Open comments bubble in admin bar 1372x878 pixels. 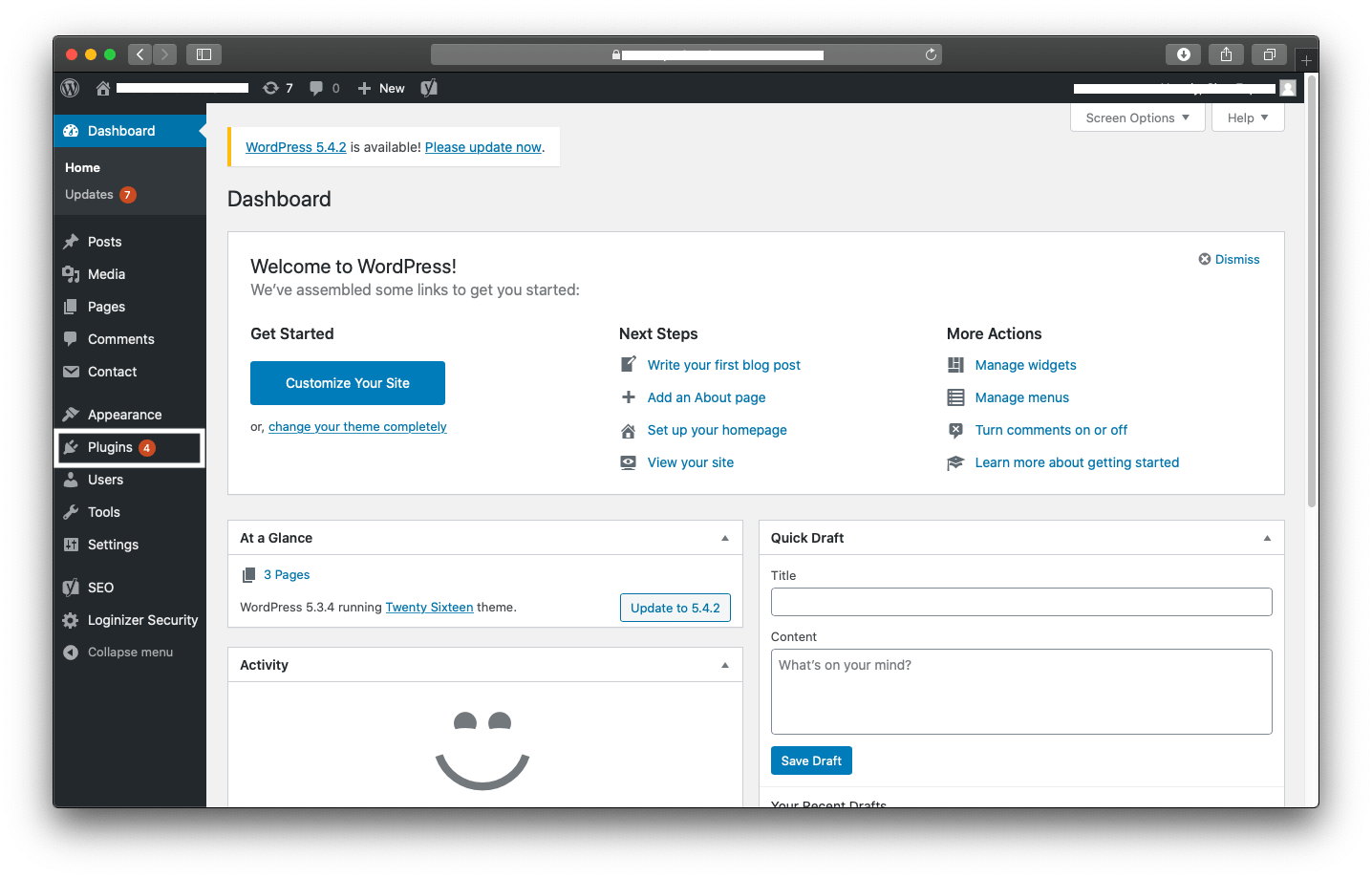tap(324, 88)
